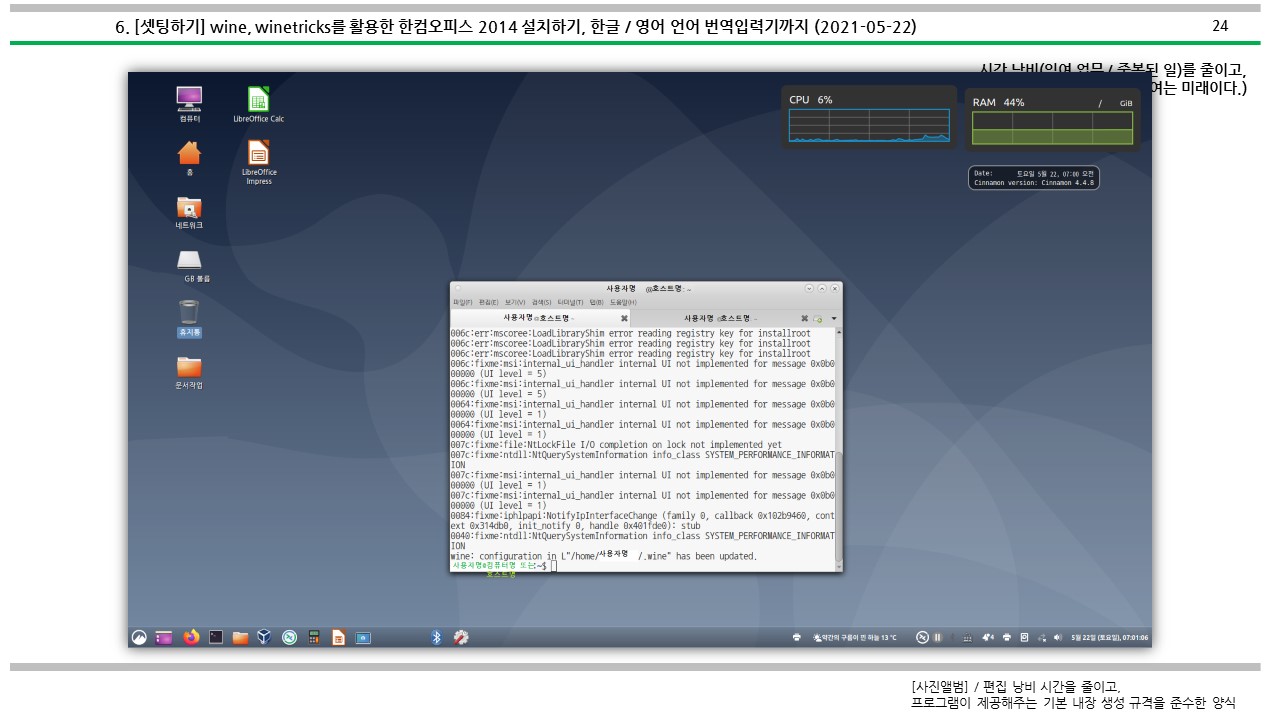Launch LibreOffice Impress desktop shortcut
Screen dimensions: 1280x720
259,161
